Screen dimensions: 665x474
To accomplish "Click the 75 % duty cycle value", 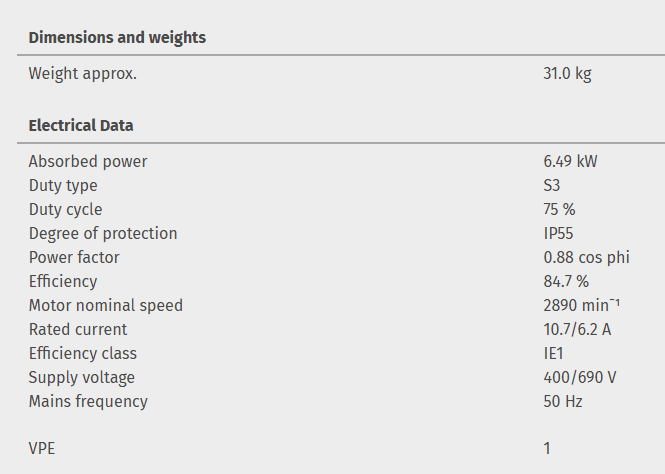I will (x=559, y=209).
